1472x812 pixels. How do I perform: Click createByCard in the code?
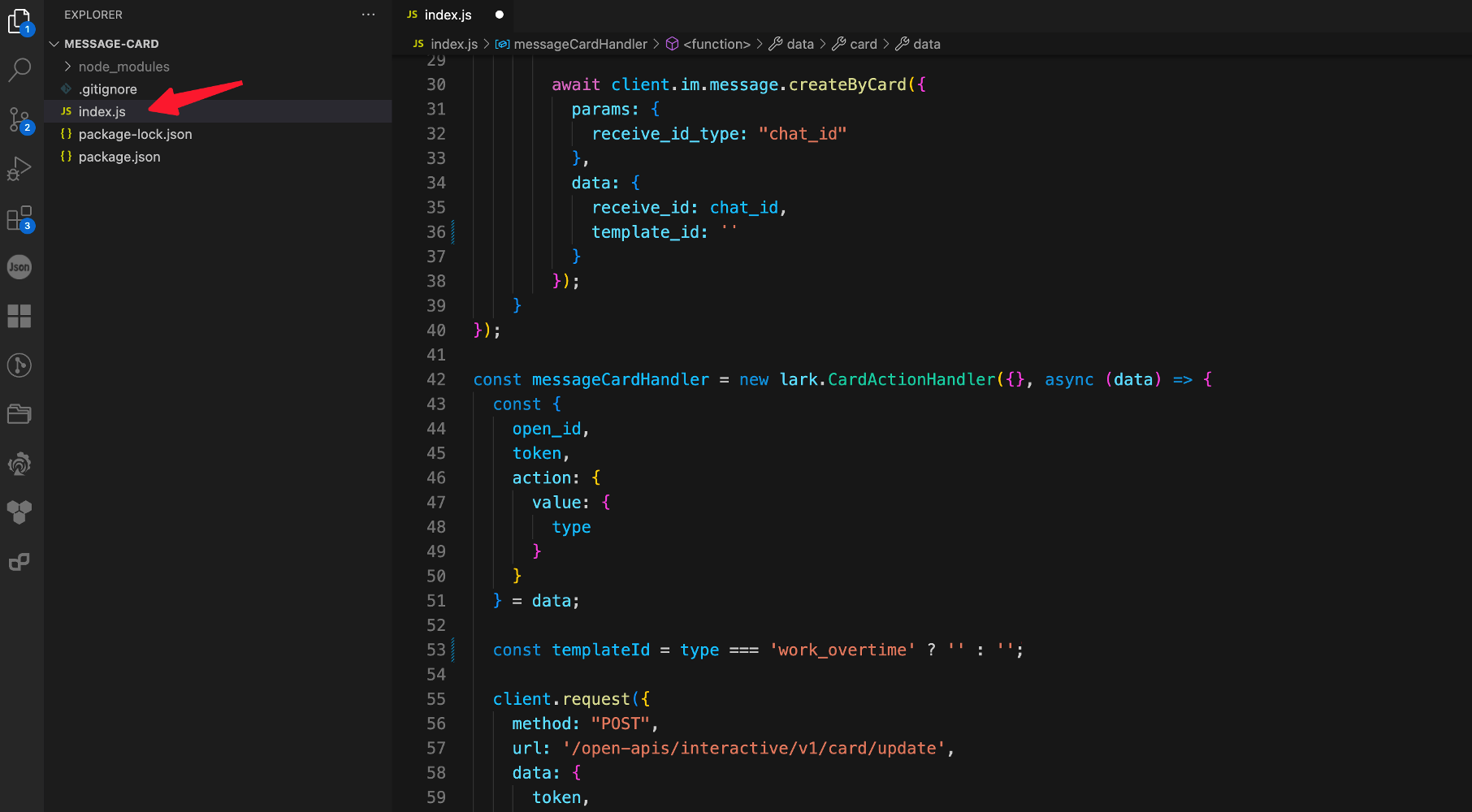[x=847, y=84]
